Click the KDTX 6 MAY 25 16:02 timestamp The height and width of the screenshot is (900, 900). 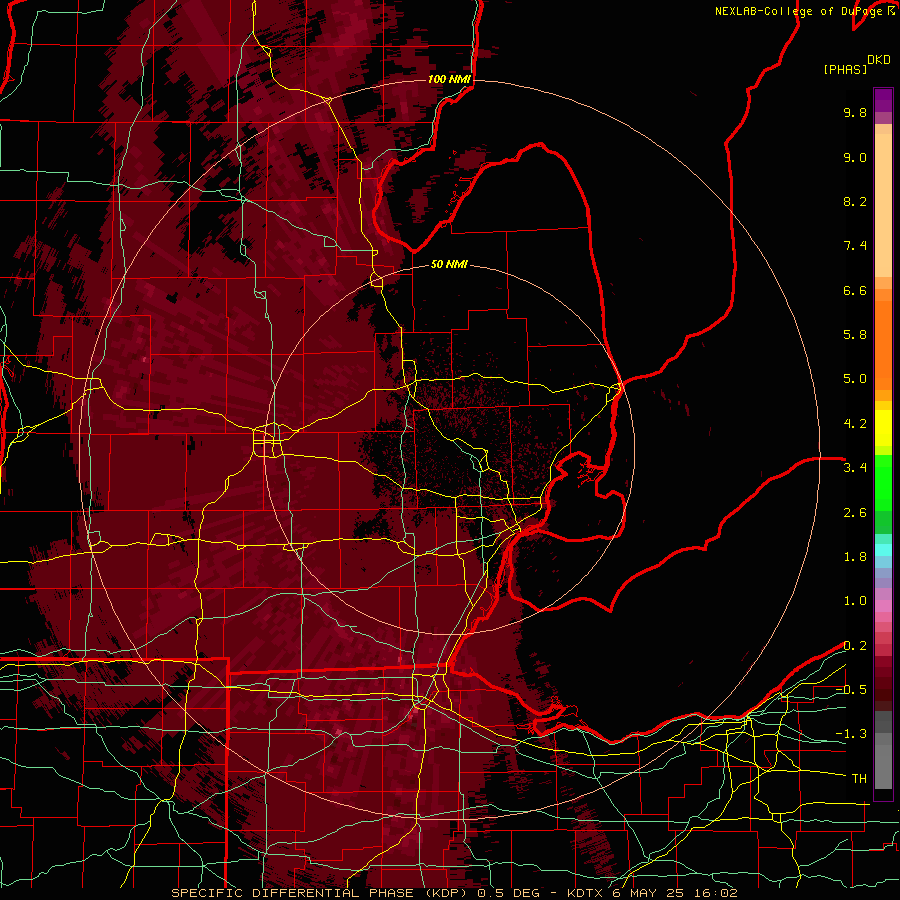tap(652, 893)
